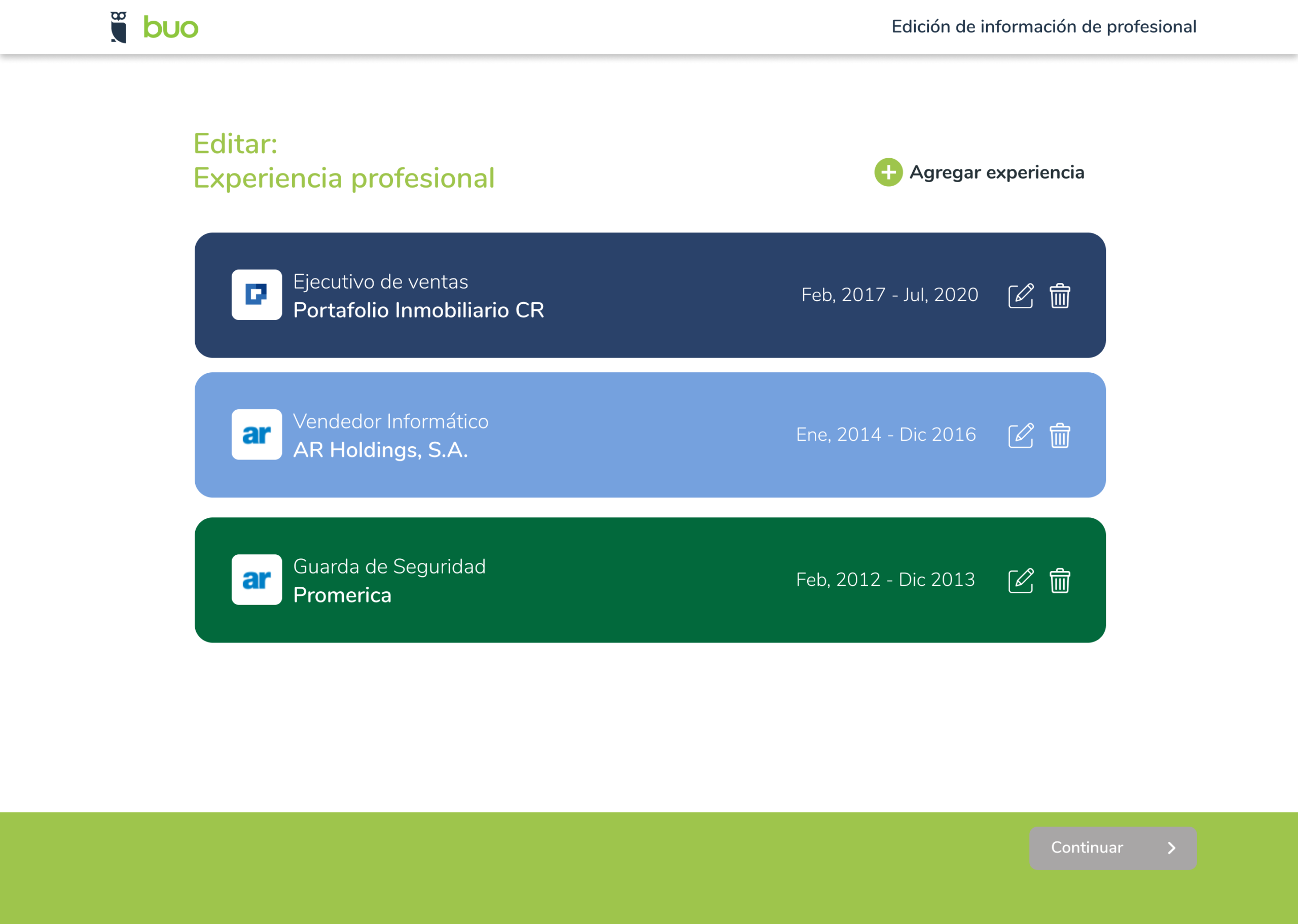Click the Ene, 2014 - Dic 2016 date range
This screenshot has width=1298, height=924.
click(x=886, y=435)
